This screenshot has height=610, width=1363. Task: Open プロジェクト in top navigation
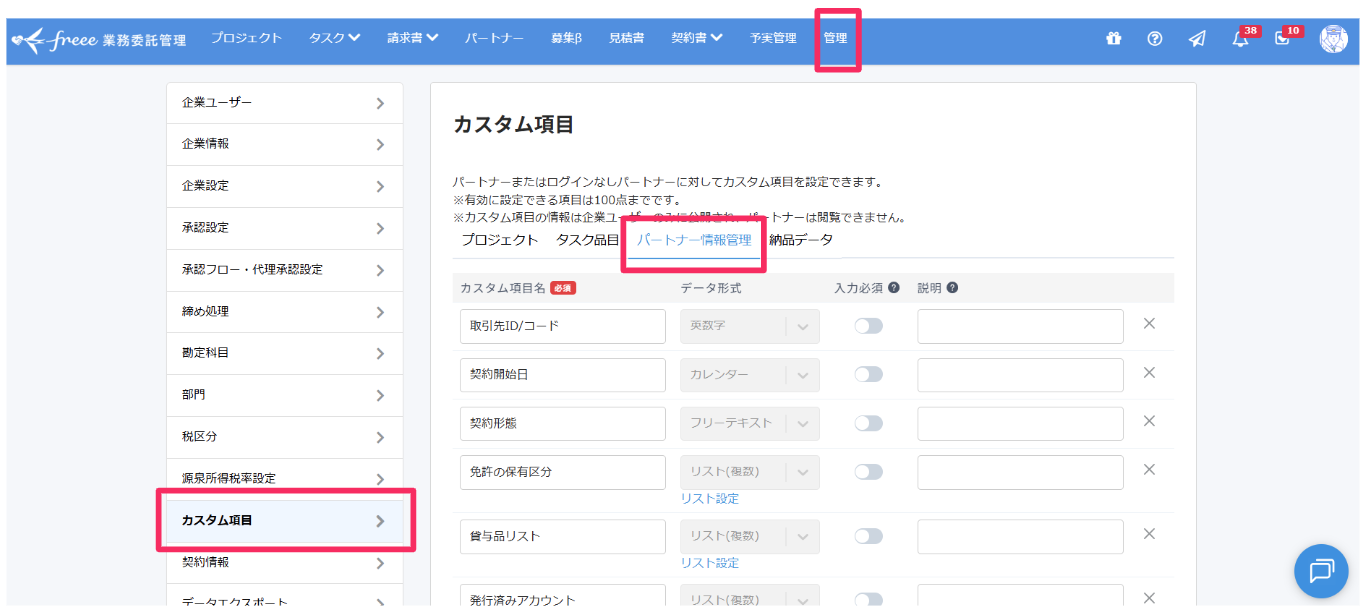click(x=246, y=38)
